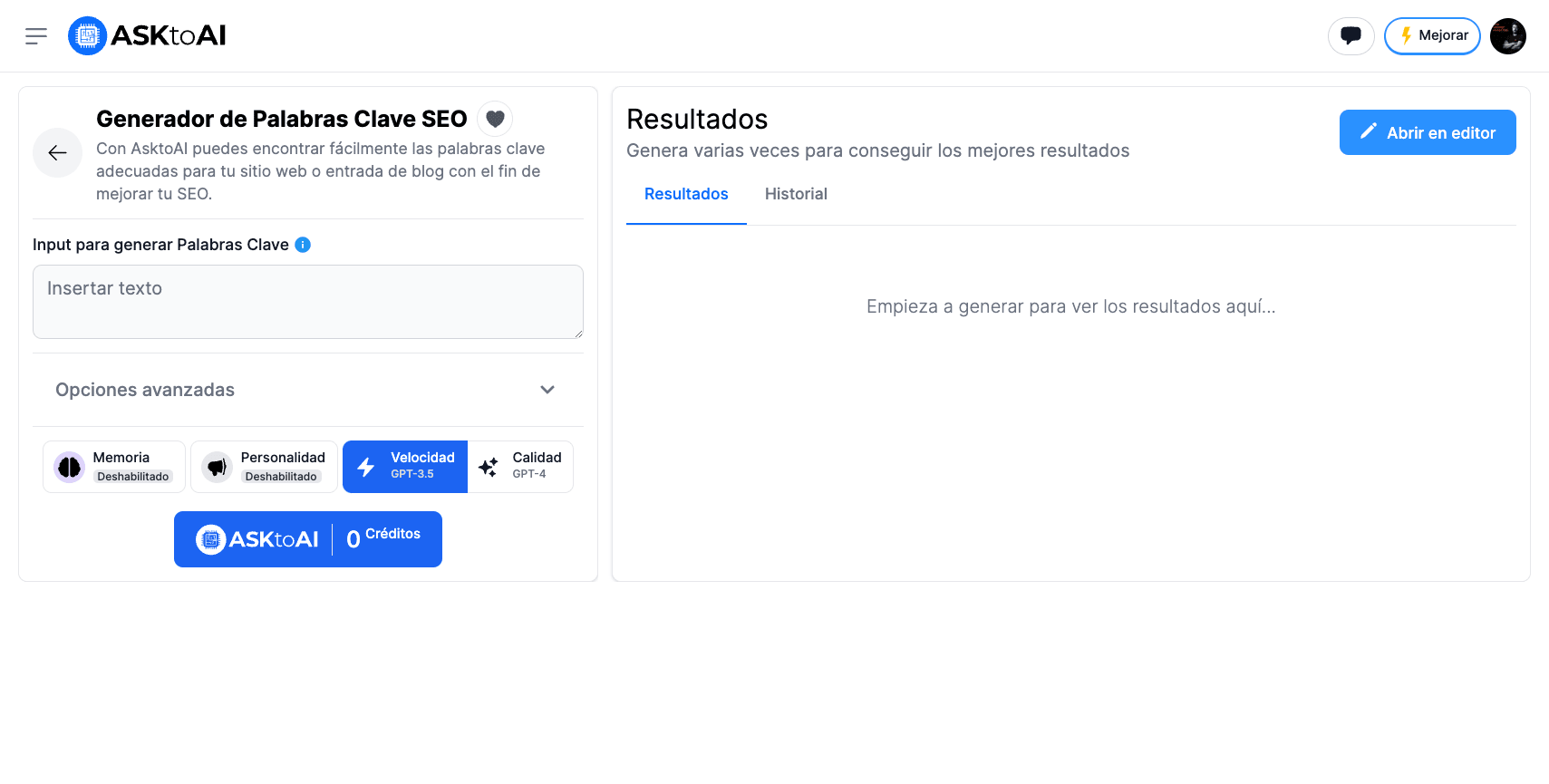Click 'Empieza a generar para ver los resultados aquí...' text
The width and height of the screenshot is (1549, 784).
[1071, 306]
